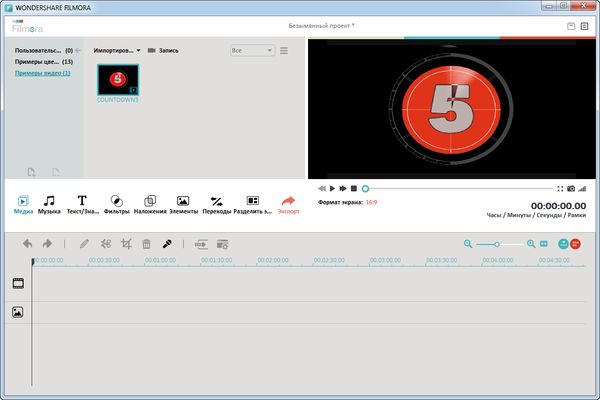The width and height of the screenshot is (600, 400).
Task: Click the red round button in timeline toolbar
Action: point(575,244)
